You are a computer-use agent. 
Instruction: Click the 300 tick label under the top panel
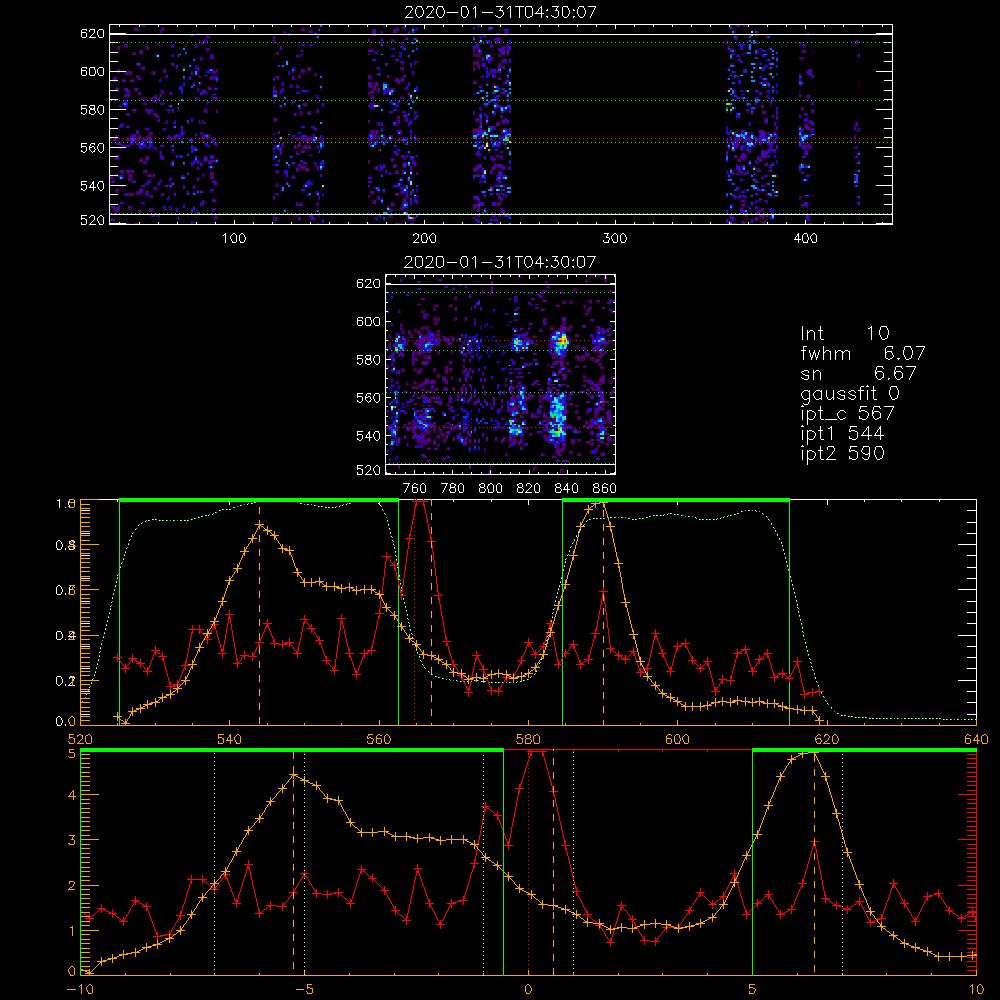(614, 238)
